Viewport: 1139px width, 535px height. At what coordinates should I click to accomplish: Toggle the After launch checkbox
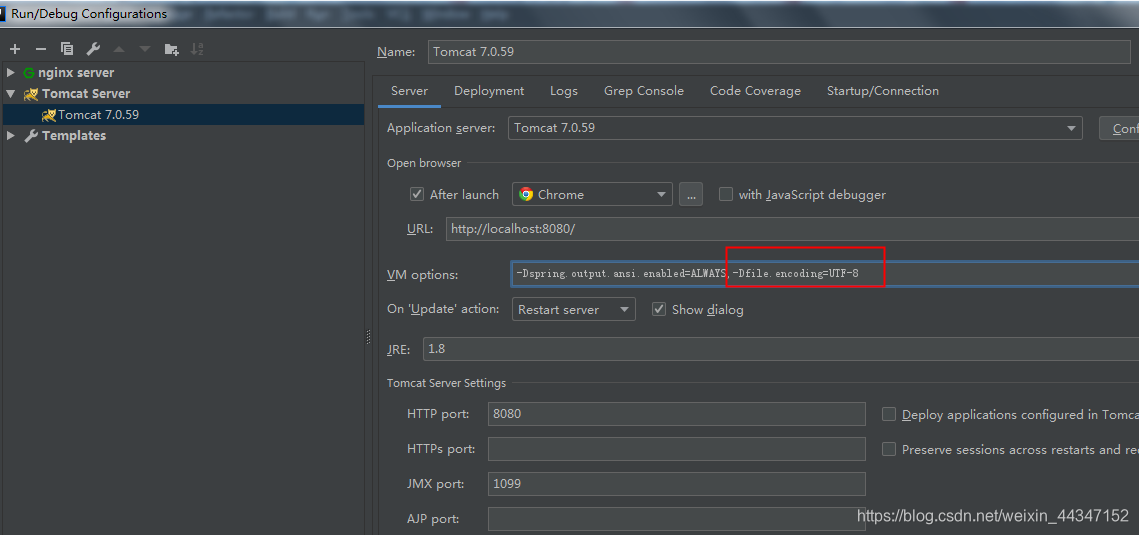[417, 195]
